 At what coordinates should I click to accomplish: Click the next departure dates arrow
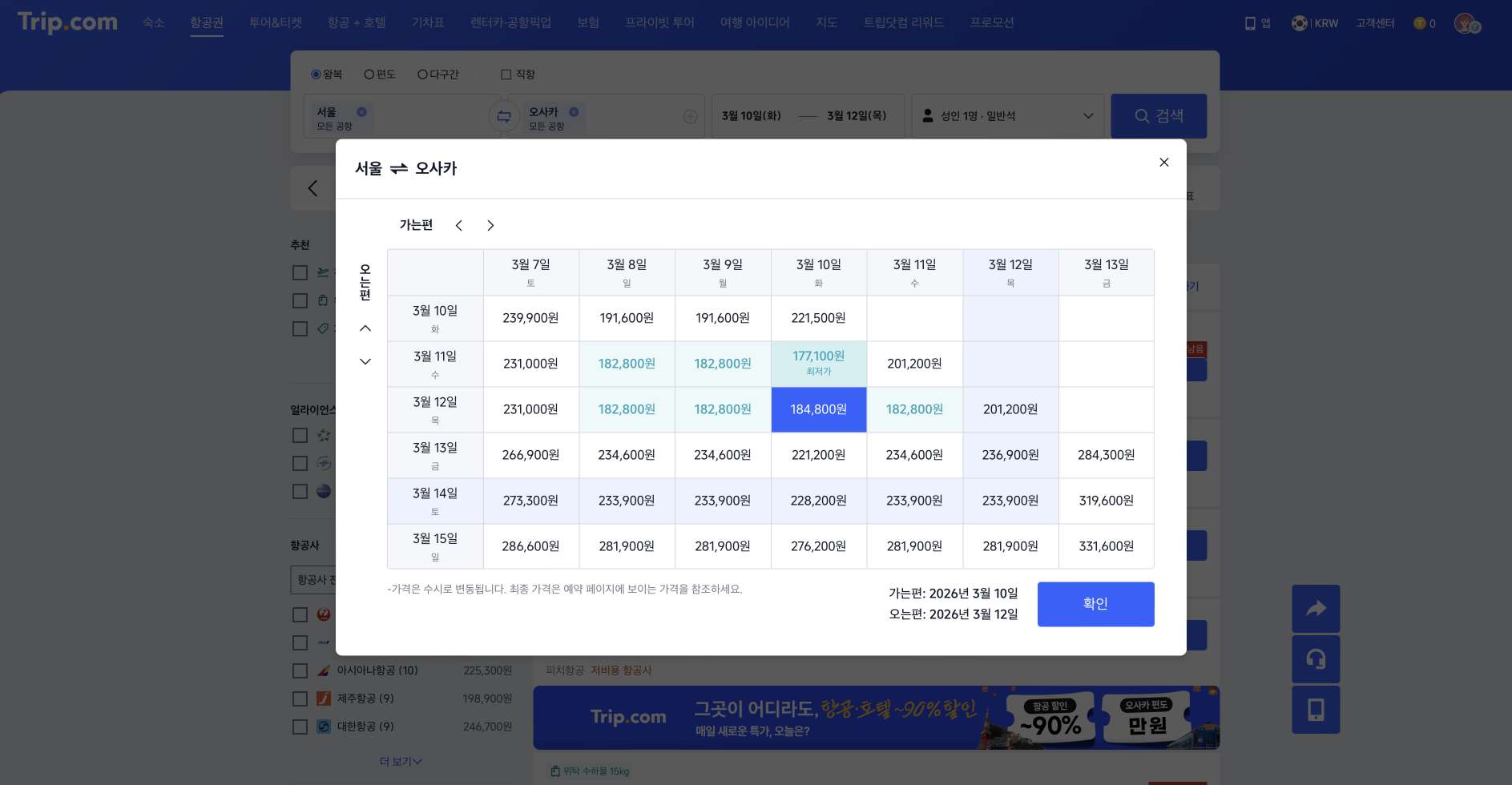(490, 225)
